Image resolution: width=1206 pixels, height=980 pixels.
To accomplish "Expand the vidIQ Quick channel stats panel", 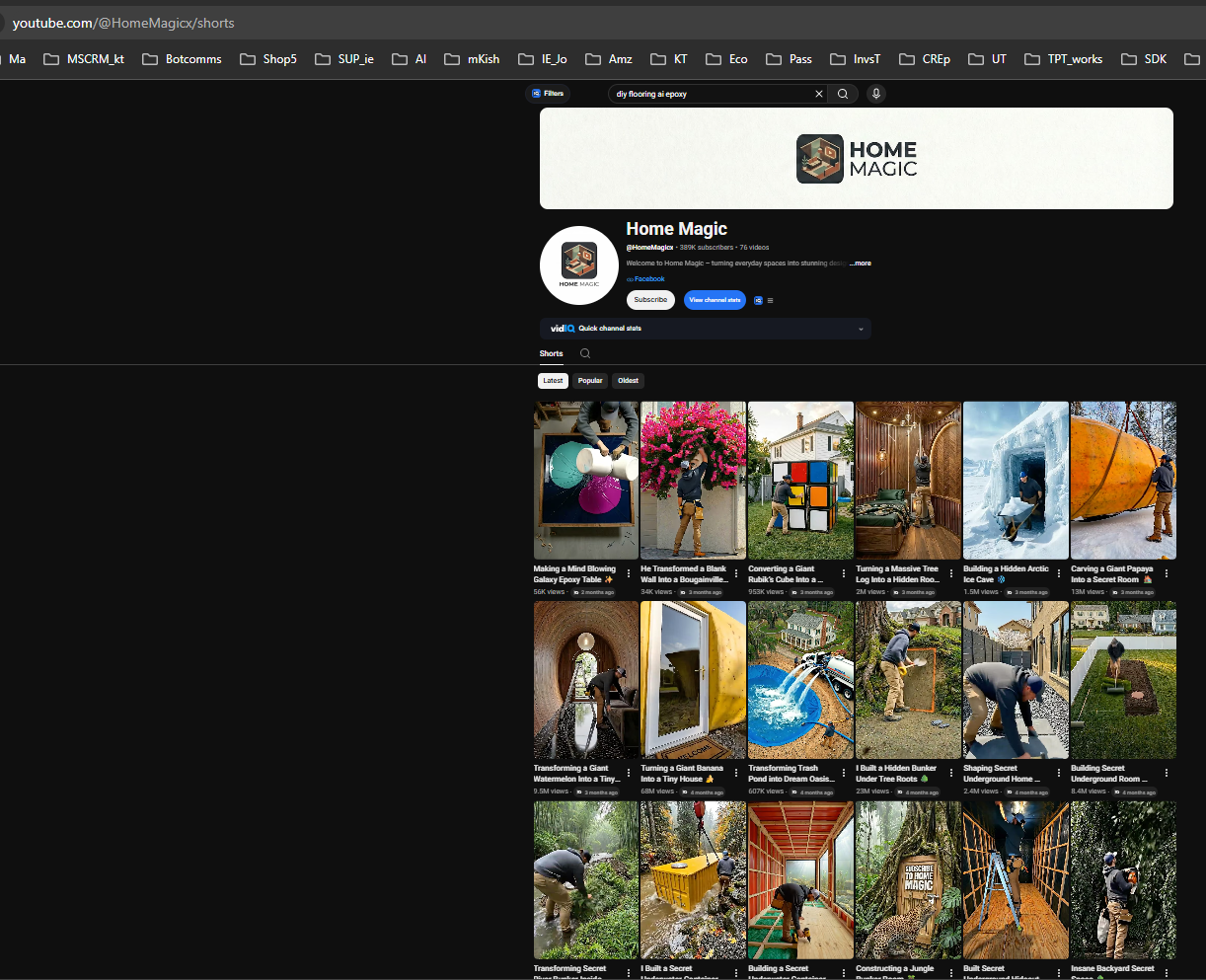I will (861, 329).
